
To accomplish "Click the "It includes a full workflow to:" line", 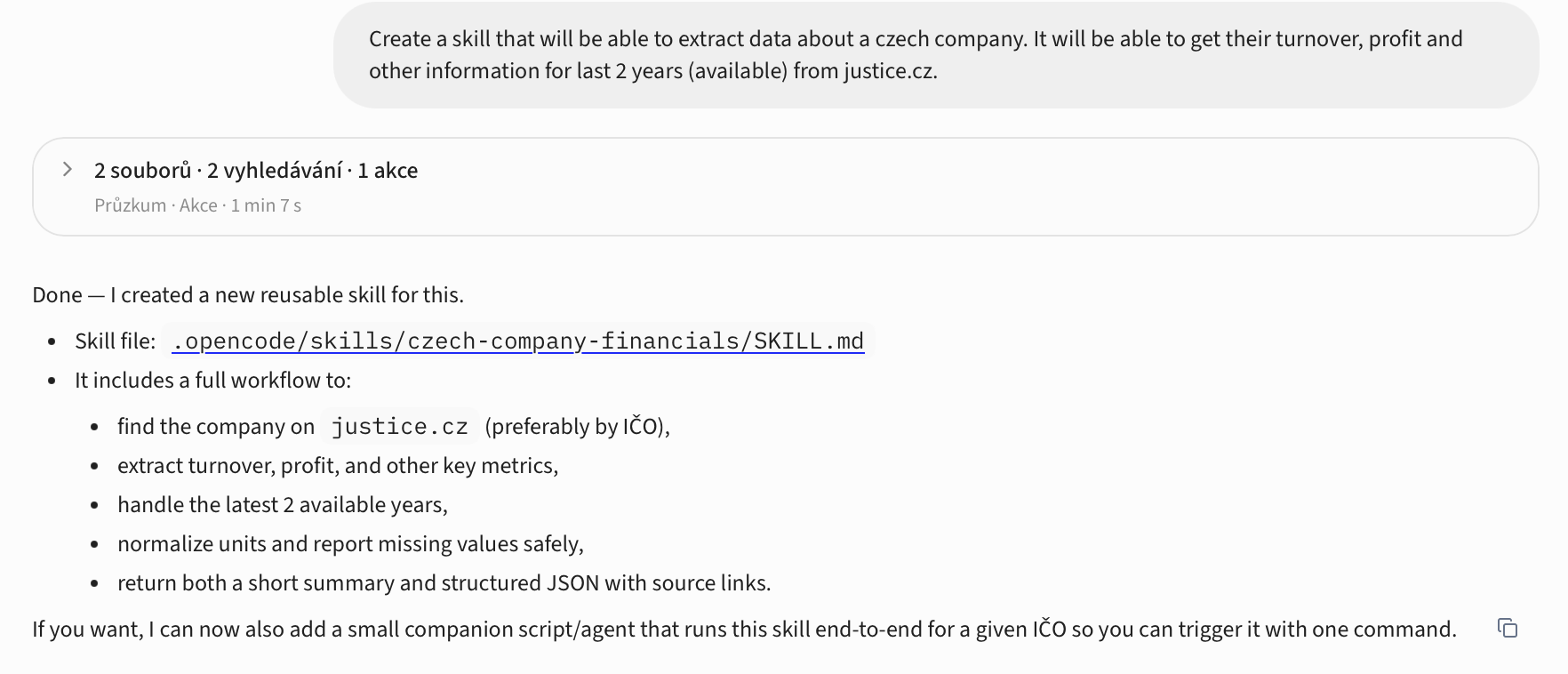I will point(212,380).
